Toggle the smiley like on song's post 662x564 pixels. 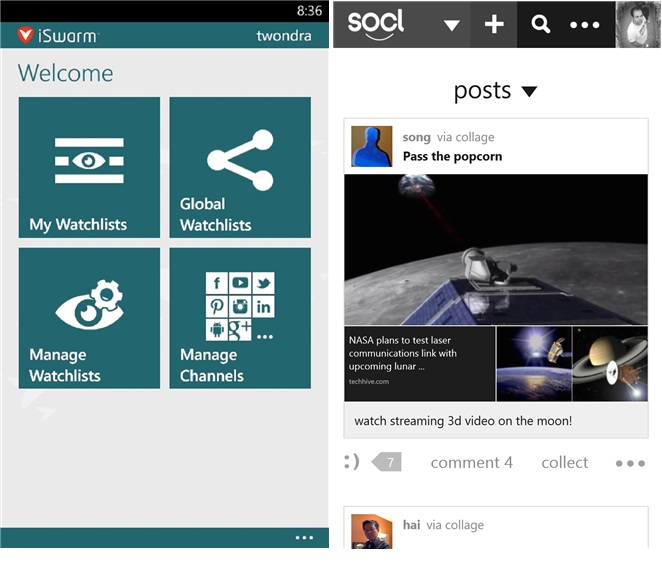pyautogui.click(x=352, y=462)
